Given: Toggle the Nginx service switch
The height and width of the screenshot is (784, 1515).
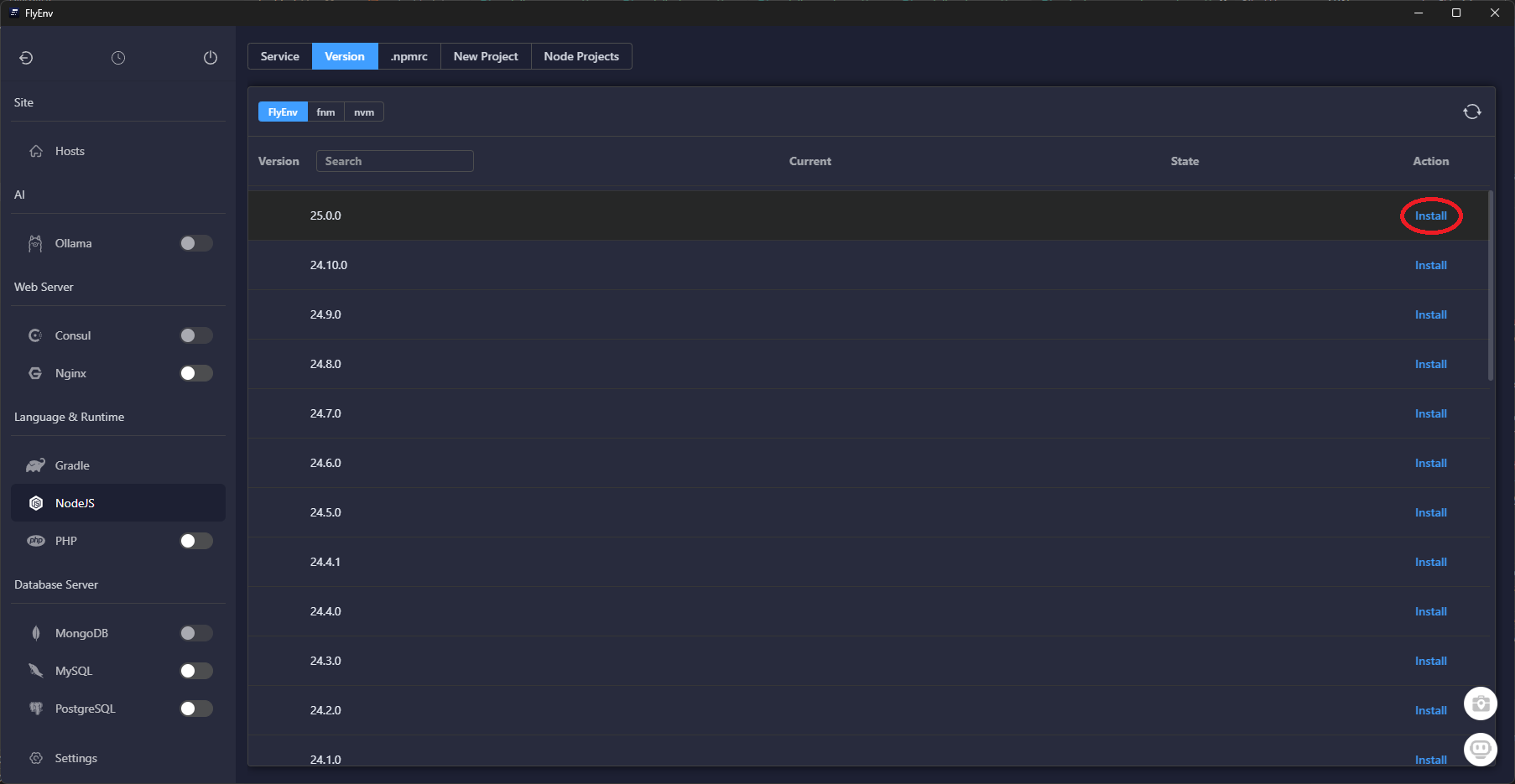Looking at the screenshot, I should click(196, 373).
